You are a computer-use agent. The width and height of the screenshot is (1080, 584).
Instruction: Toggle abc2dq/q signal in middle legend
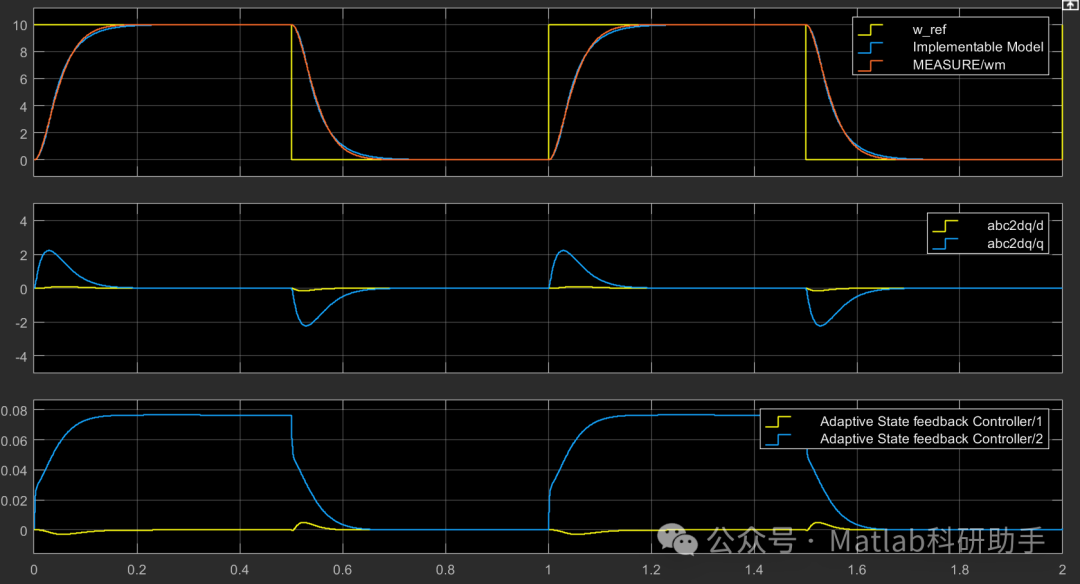[x=1015, y=243]
